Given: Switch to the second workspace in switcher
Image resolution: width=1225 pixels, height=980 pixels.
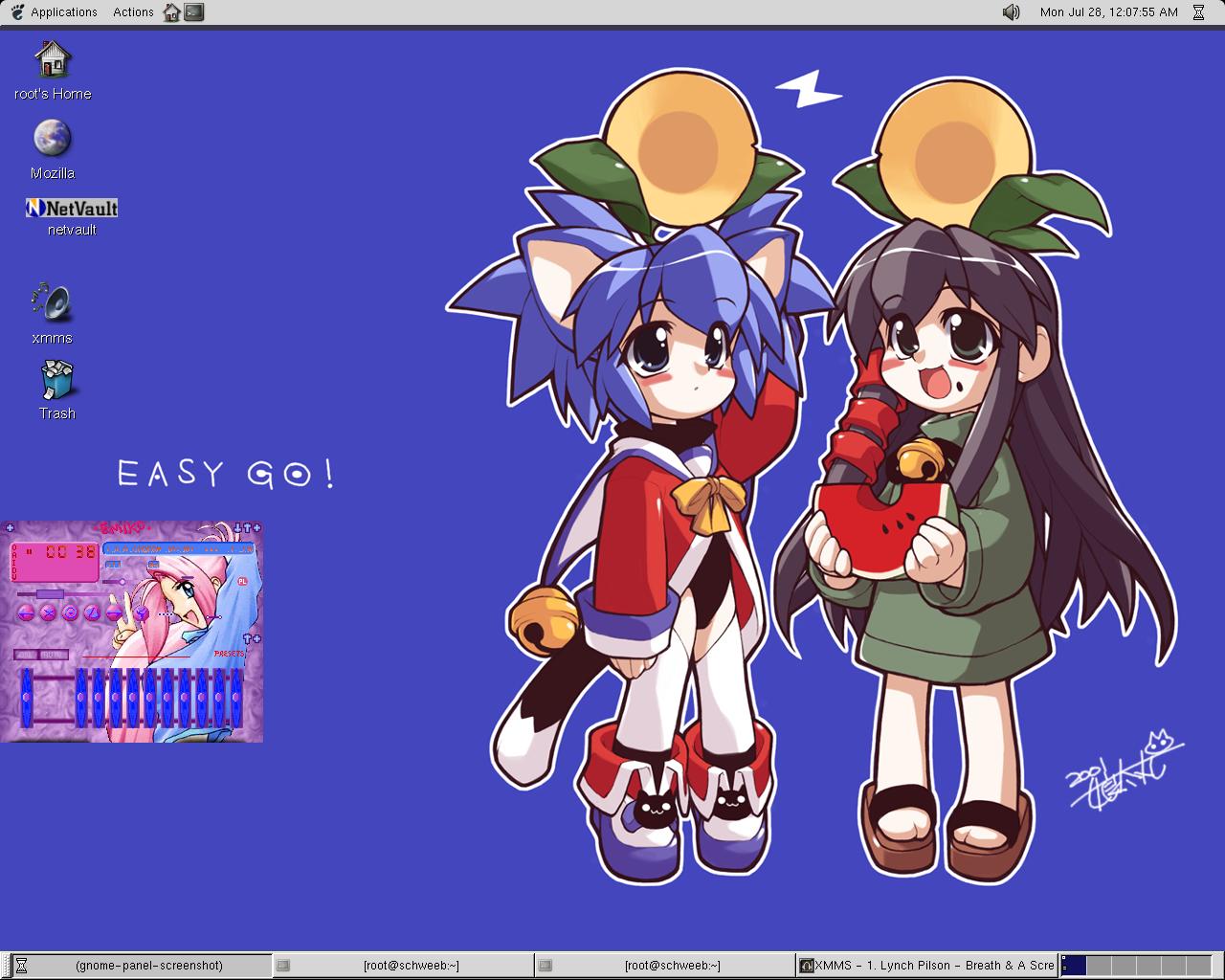Looking at the screenshot, I should pos(1098,966).
